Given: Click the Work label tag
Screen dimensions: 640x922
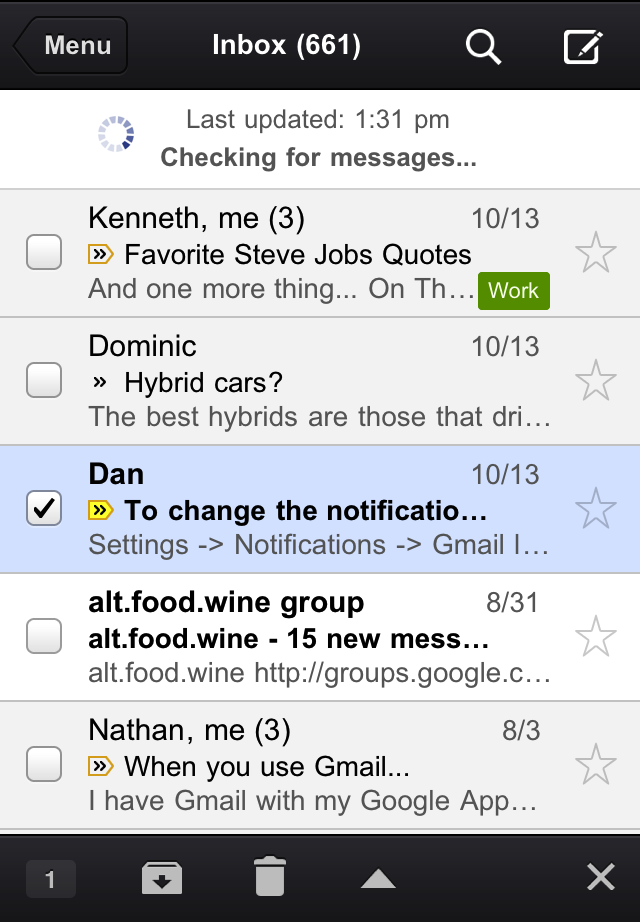Looking at the screenshot, I should [x=514, y=290].
